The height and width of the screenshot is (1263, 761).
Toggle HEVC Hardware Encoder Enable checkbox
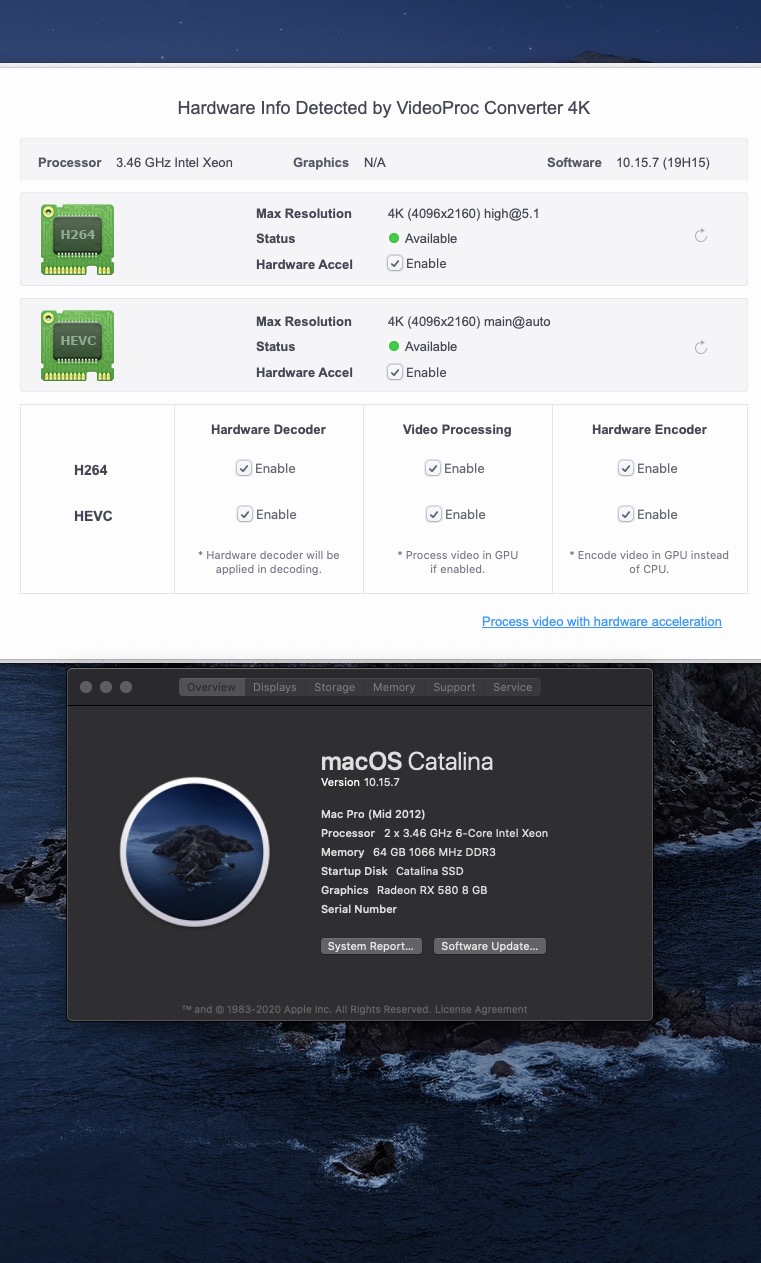coord(626,514)
